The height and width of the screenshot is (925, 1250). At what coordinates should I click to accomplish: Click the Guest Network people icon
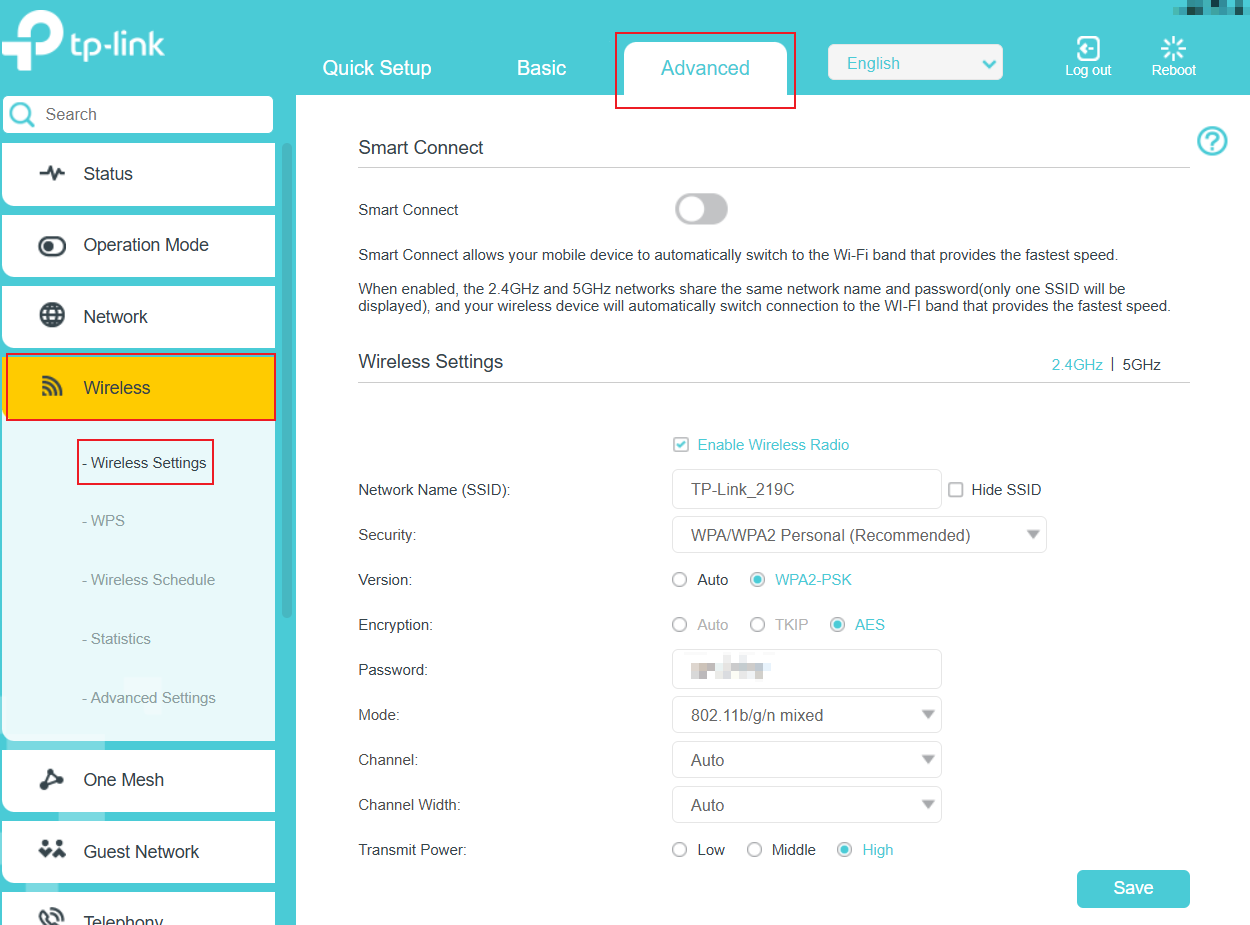point(52,851)
